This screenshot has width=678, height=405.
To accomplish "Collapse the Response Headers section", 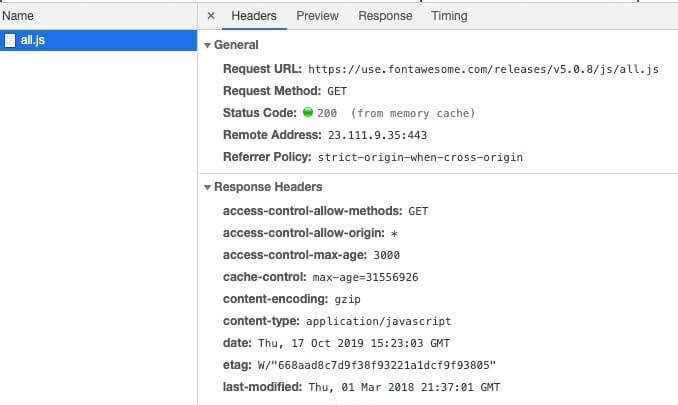I will tap(207, 187).
